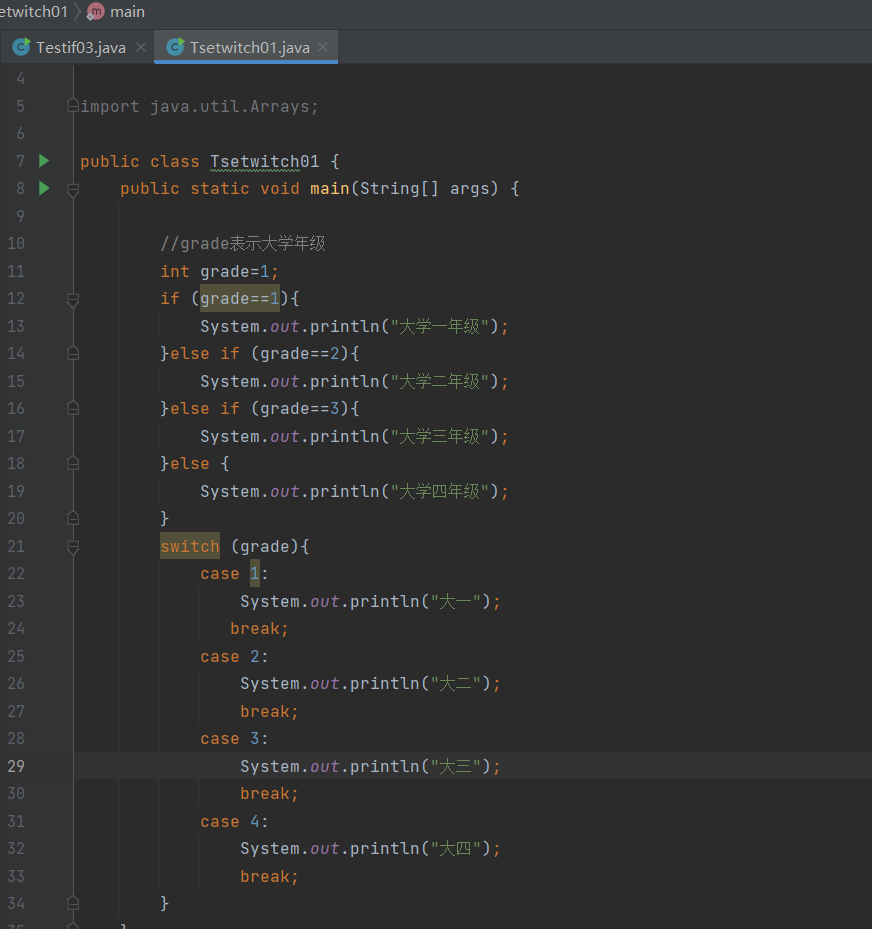Click fold end marker on line 20
This screenshot has width=872, height=929.
coord(73,518)
